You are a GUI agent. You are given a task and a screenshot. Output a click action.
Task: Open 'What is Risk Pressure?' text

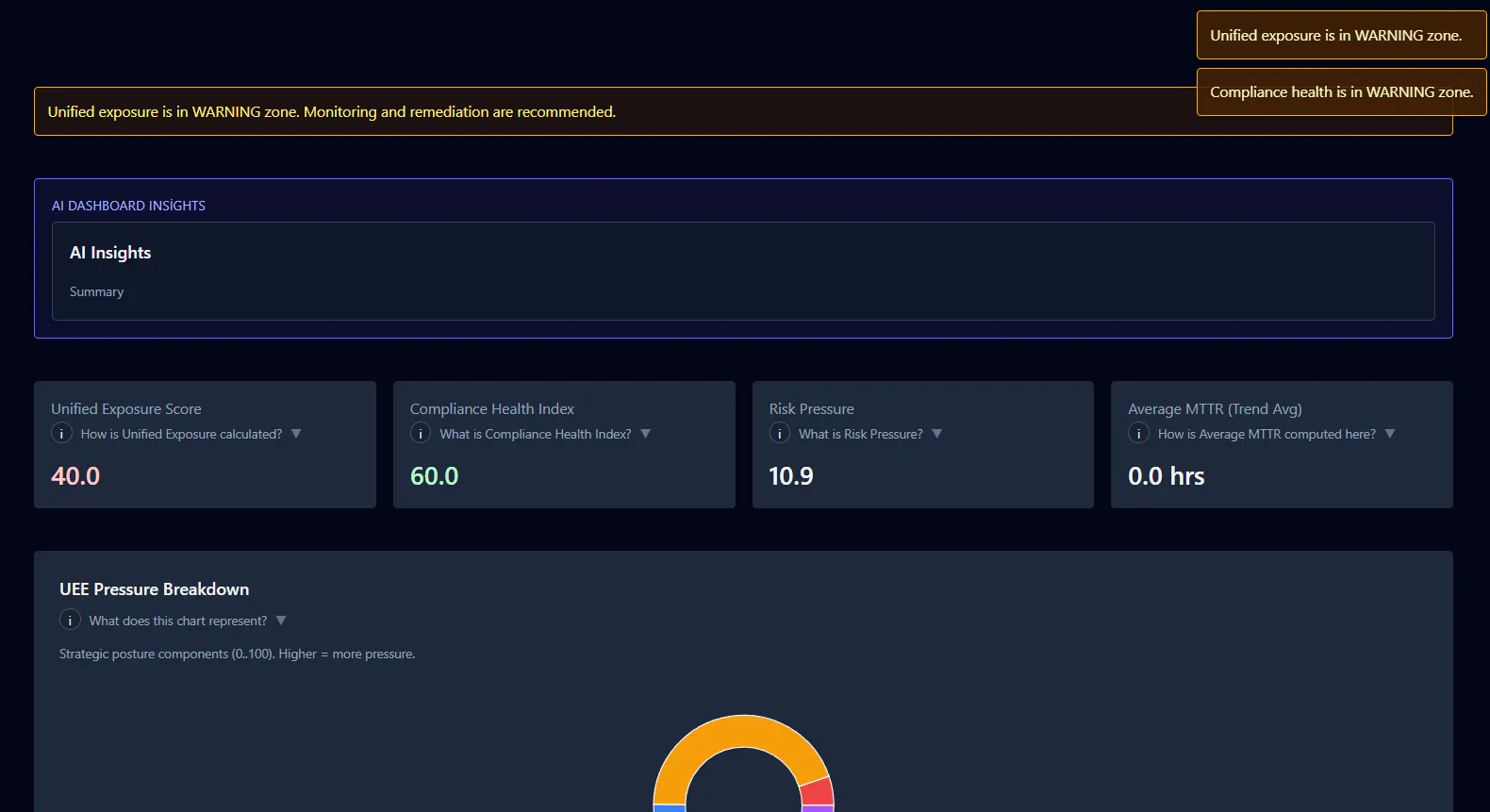[861, 434]
